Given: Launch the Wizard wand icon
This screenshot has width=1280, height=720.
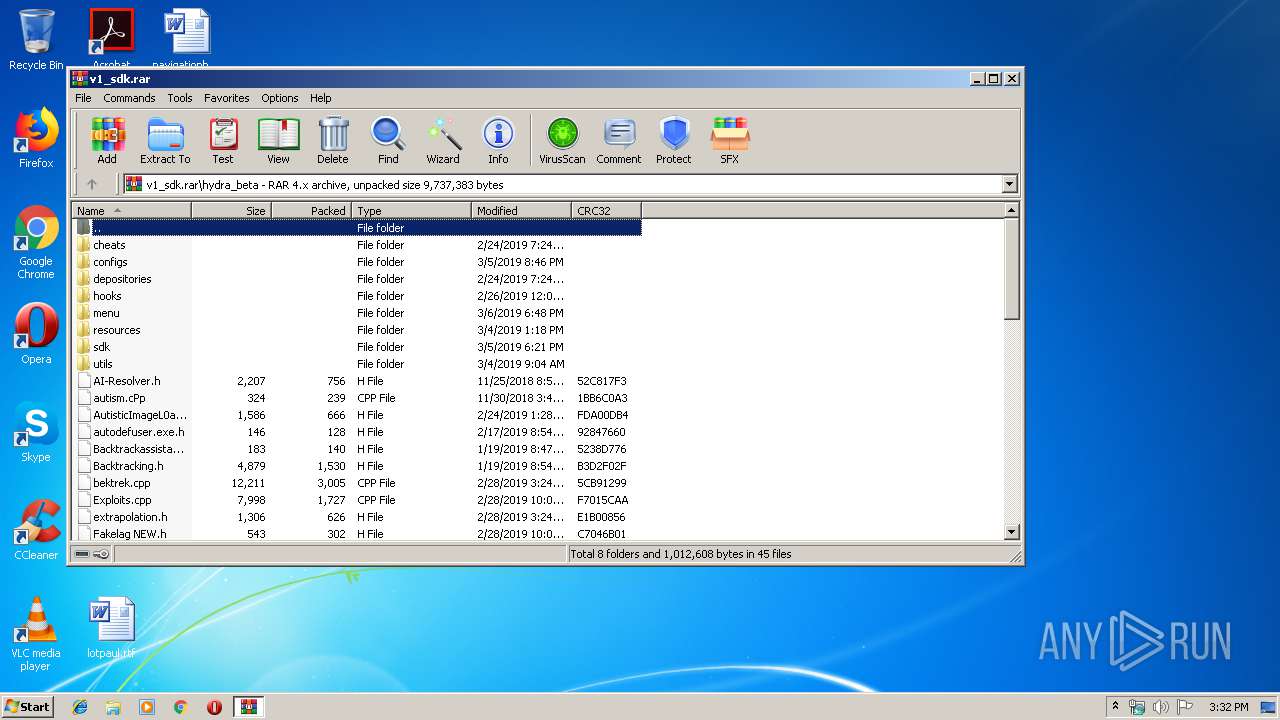Looking at the screenshot, I should tap(443, 141).
